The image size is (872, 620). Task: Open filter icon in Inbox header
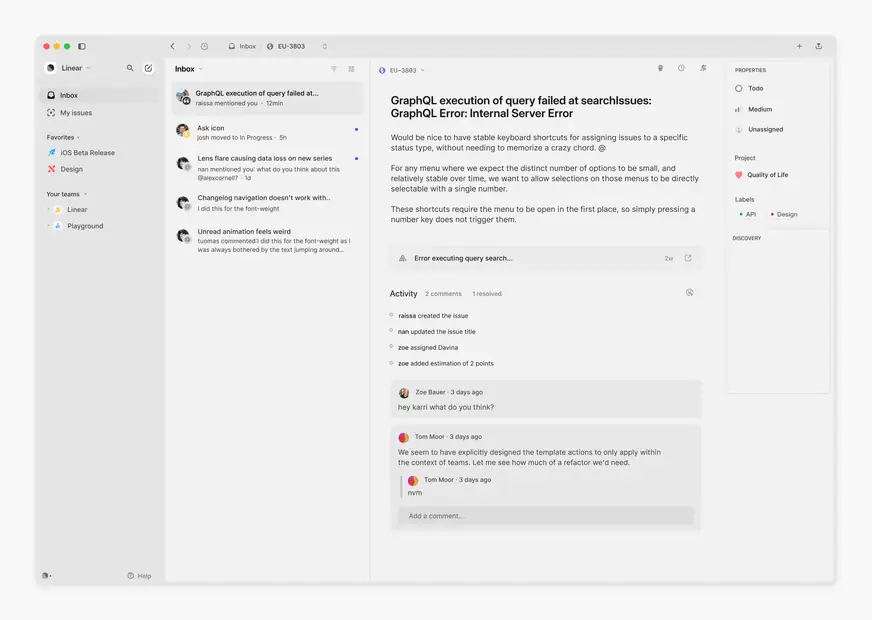pos(334,69)
